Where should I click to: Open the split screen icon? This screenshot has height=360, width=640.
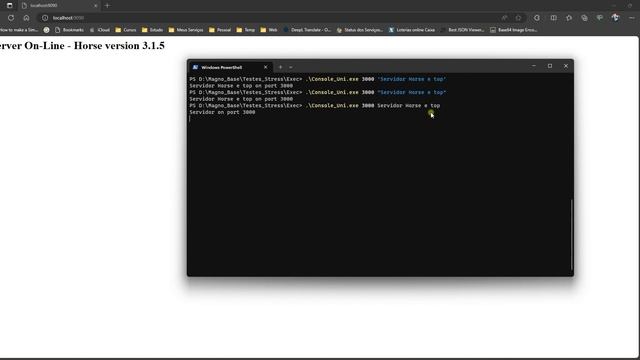click(553, 18)
